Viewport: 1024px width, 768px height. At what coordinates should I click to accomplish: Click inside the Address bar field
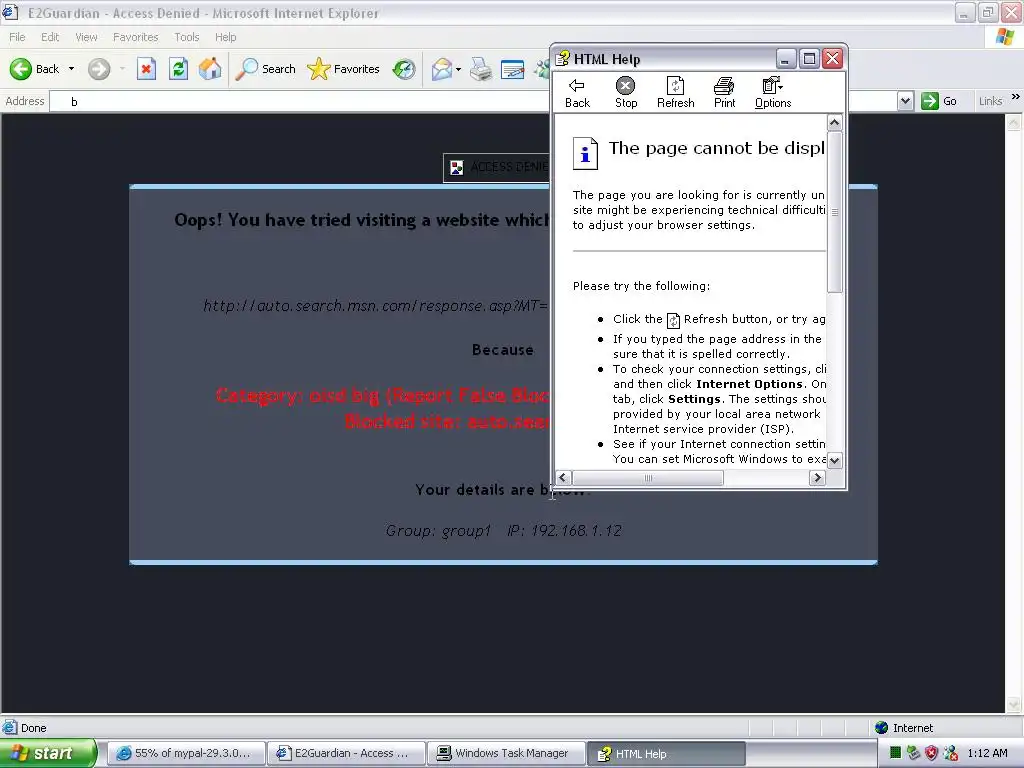click(x=300, y=101)
